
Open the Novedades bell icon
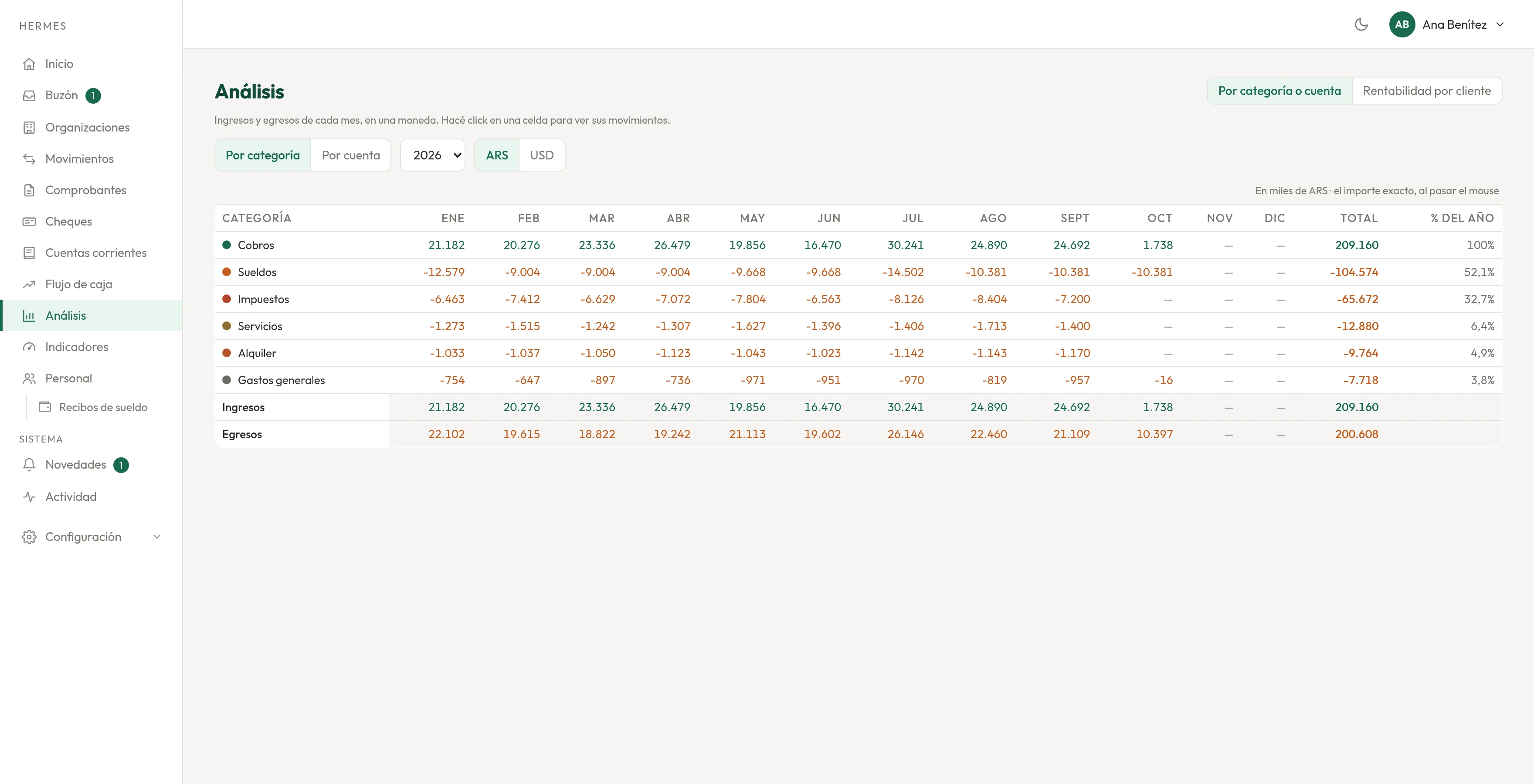click(x=29, y=464)
